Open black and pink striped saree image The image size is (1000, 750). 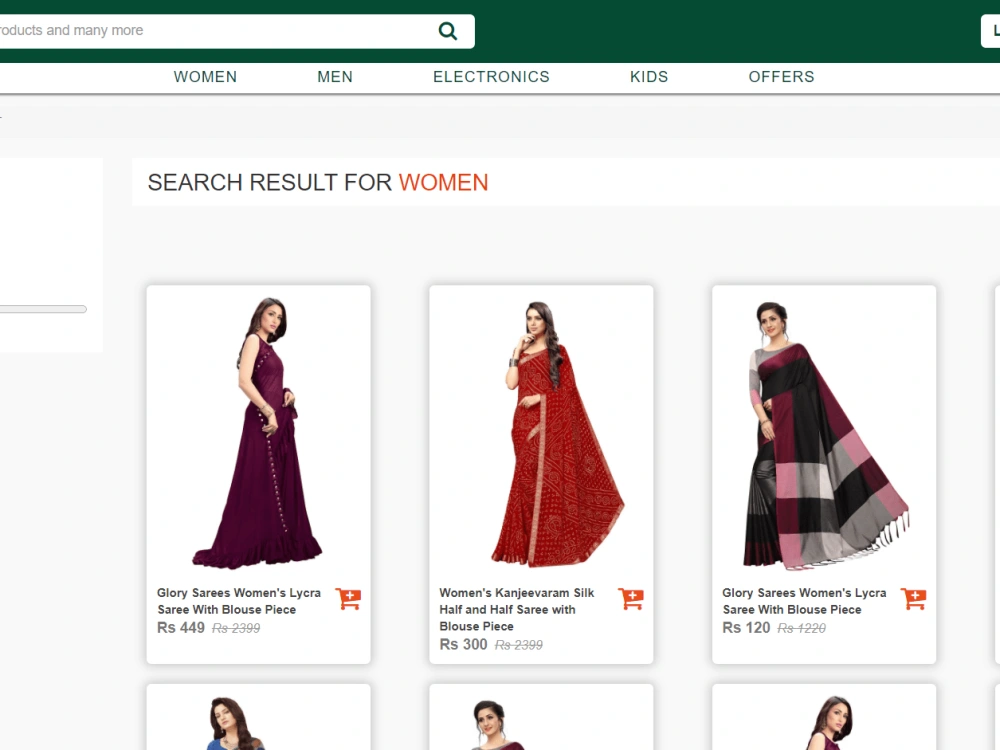(x=826, y=435)
